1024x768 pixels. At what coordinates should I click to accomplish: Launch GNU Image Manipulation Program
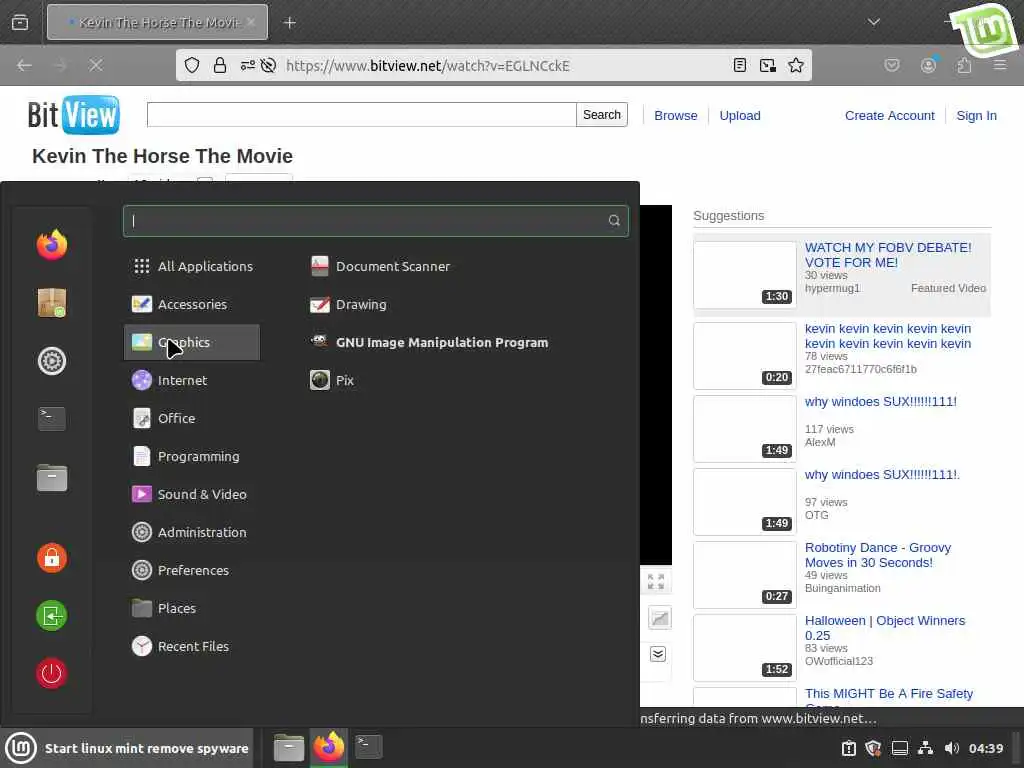(x=429, y=342)
